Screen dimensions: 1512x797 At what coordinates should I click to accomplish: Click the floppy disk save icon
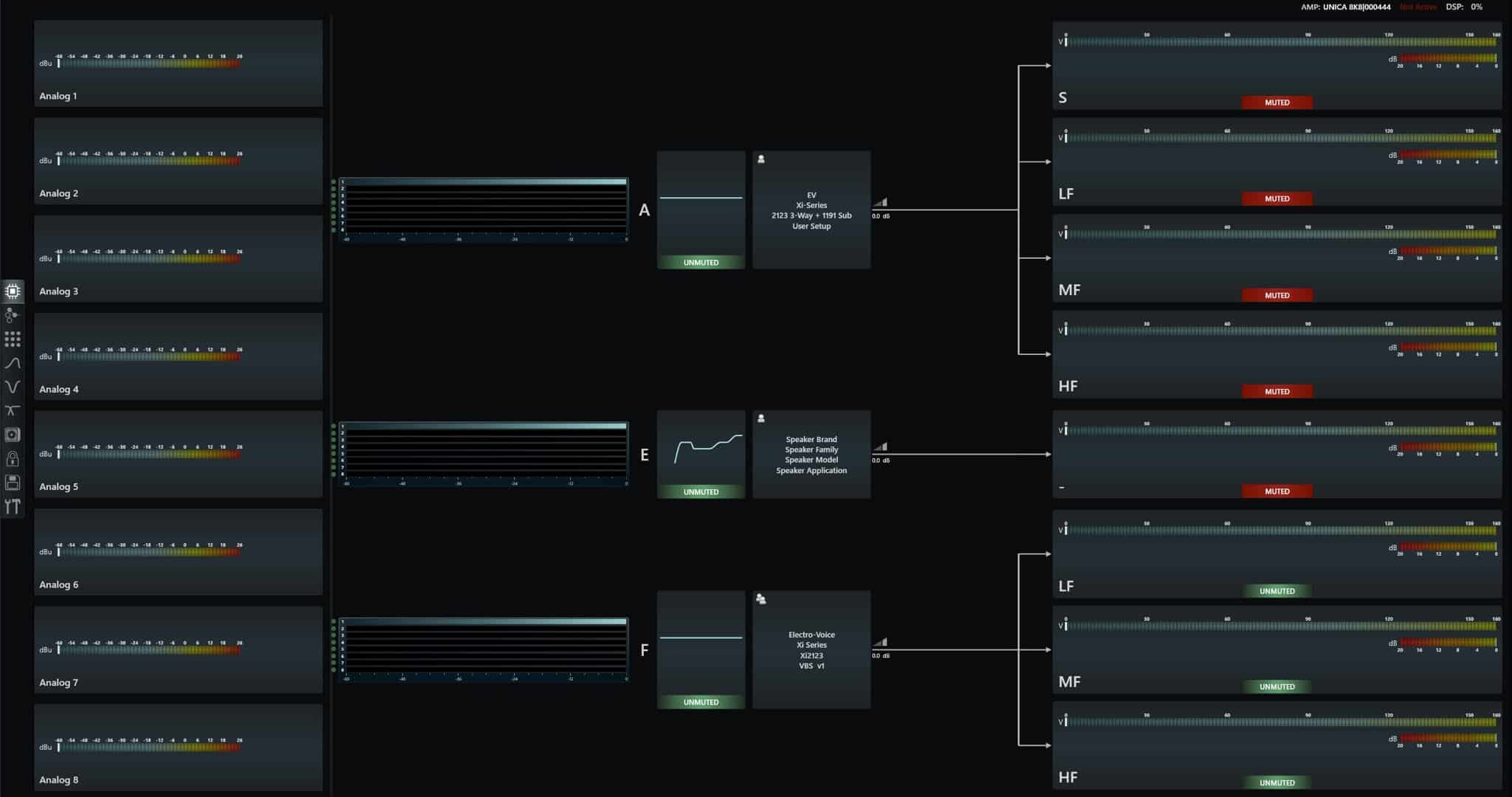tap(13, 483)
